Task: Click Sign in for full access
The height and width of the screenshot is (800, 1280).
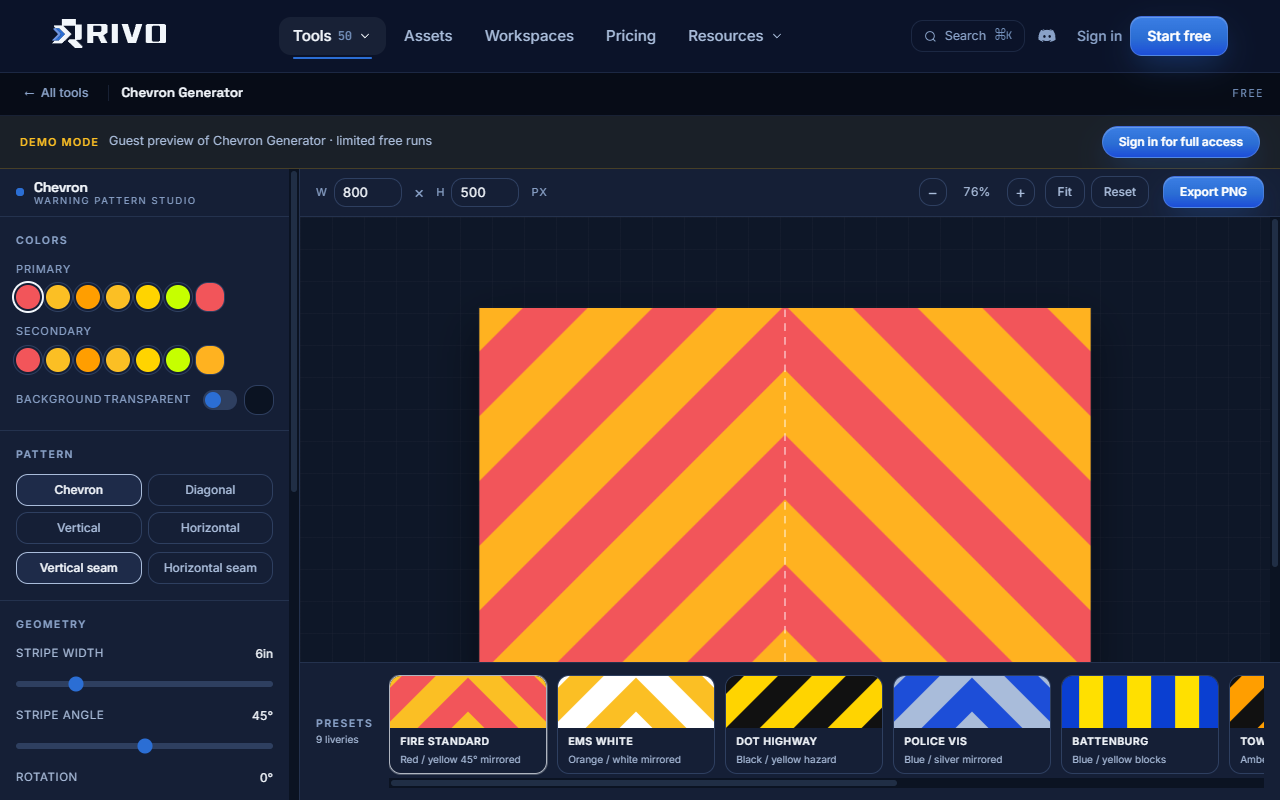Action: point(1180,142)
